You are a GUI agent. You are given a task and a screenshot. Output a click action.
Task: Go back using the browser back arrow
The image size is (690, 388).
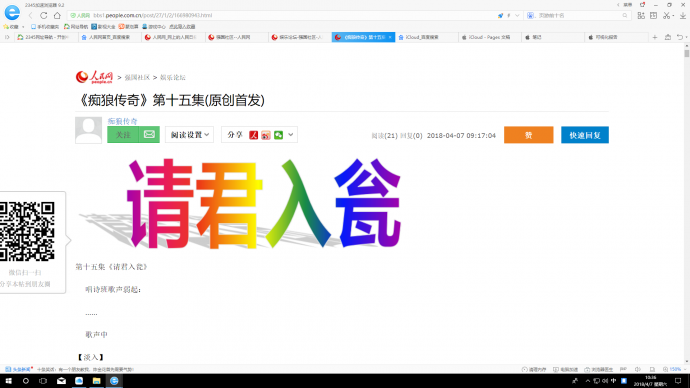[30, 15]
